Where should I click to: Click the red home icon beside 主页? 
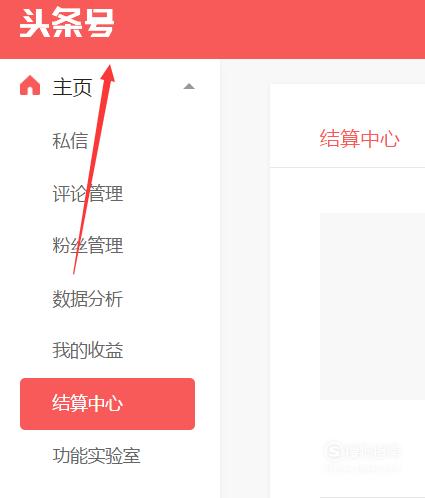tap(30, 85)
